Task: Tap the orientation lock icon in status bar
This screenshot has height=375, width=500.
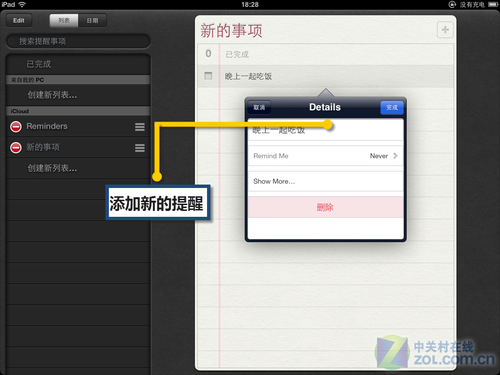Action: click(452, 4)
